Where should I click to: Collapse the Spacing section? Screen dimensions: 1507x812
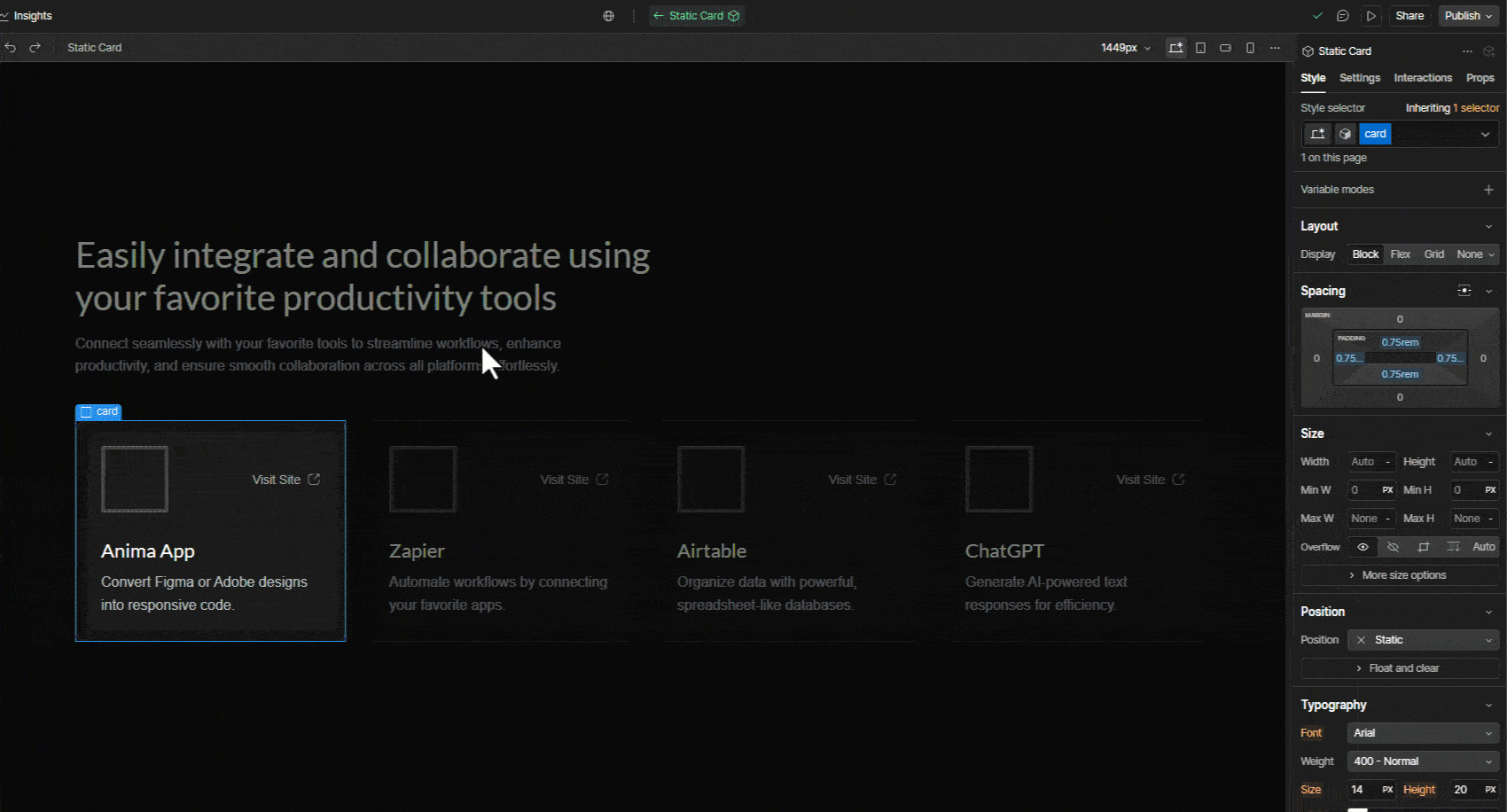coord(1488,291)
